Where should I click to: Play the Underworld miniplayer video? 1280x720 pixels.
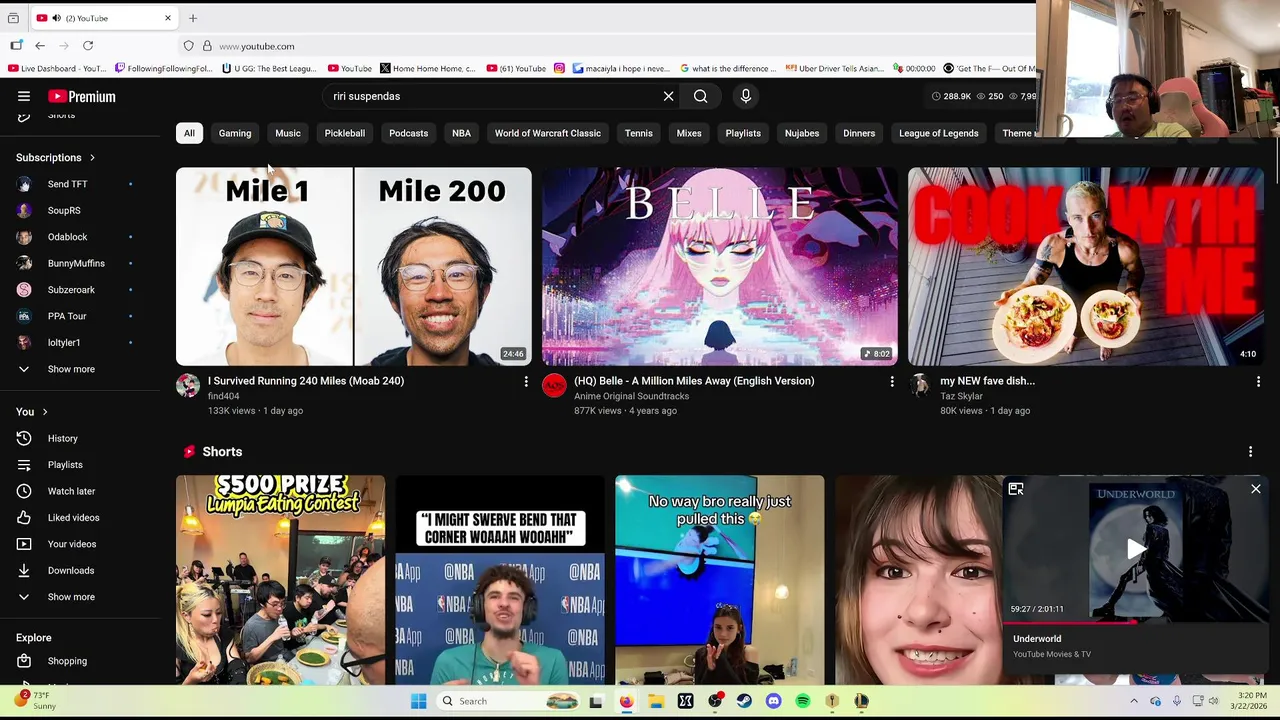(x=1136, y=548)
